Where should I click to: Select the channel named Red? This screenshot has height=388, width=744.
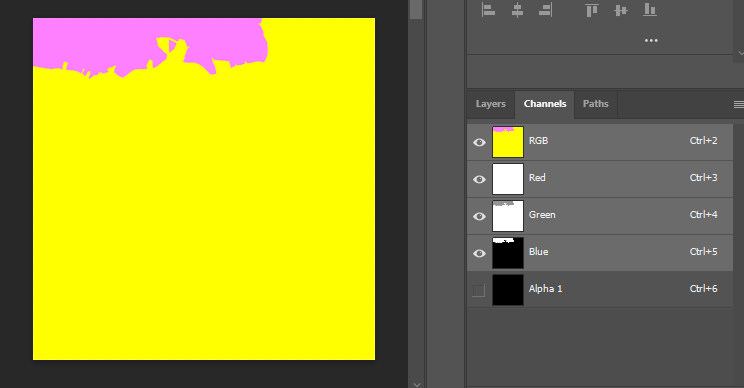click(600, 179)
